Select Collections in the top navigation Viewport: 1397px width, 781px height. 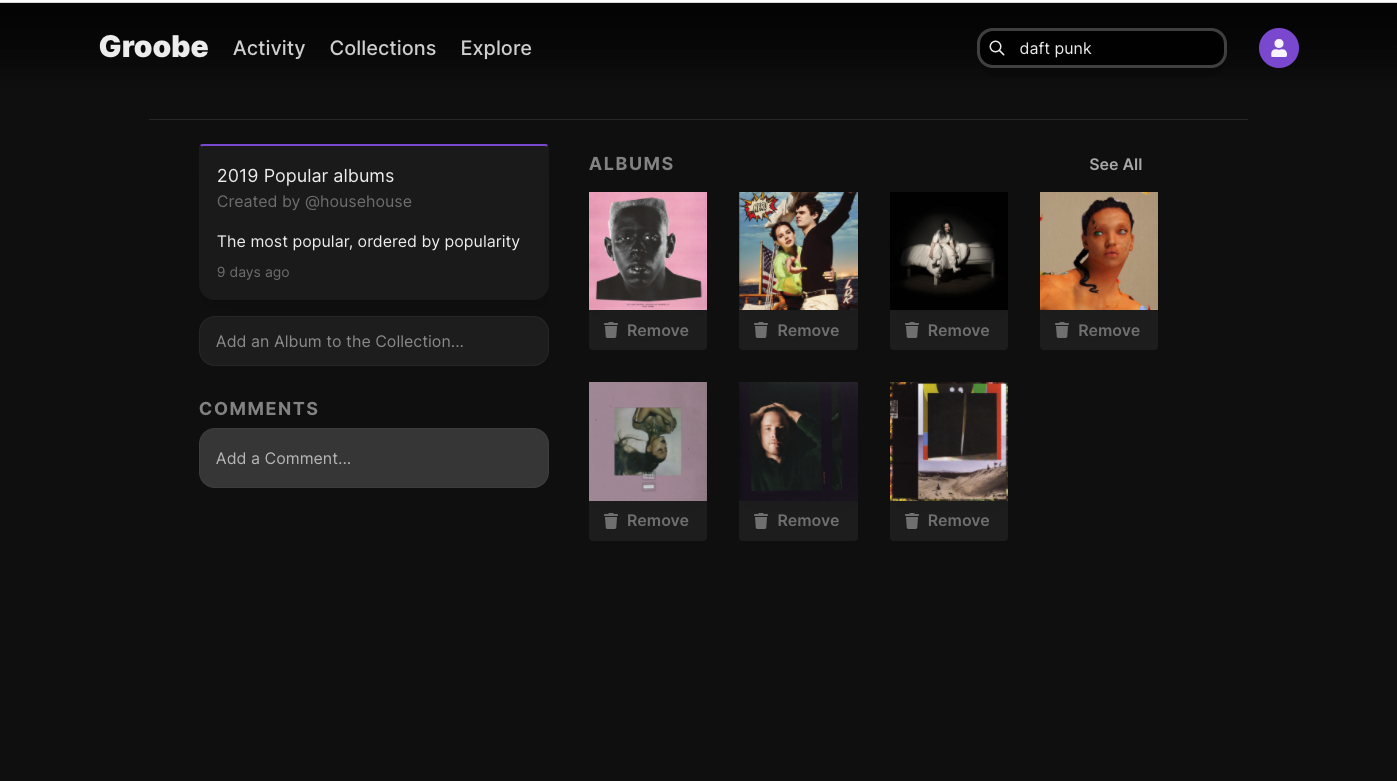[383, 47]
